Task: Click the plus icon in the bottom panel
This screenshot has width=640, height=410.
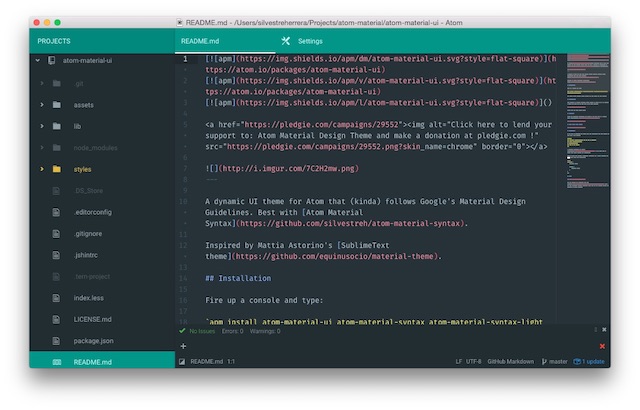Action: pos(183,346)
